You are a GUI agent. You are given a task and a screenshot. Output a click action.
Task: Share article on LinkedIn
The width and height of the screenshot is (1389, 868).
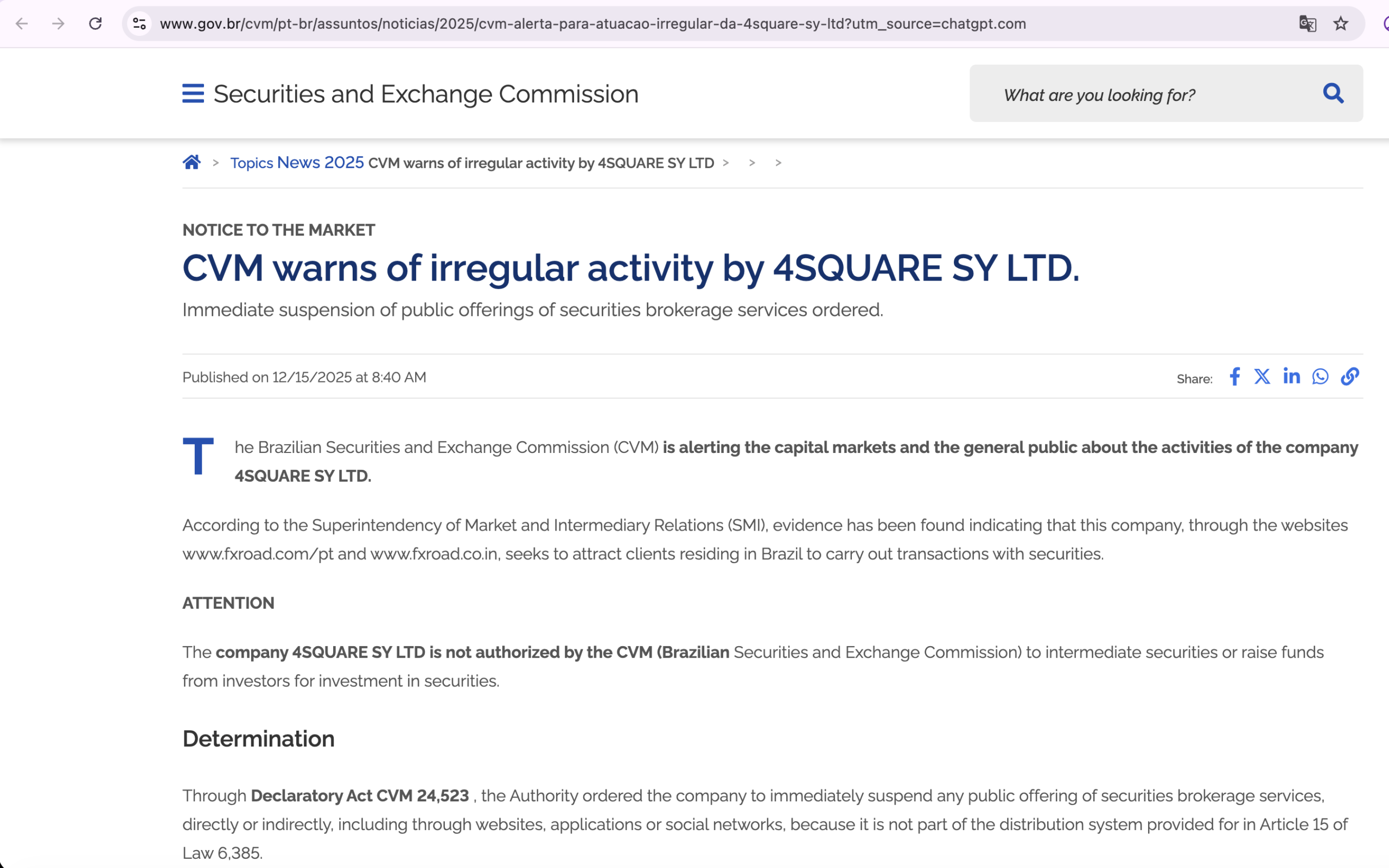click(1291, 376)
